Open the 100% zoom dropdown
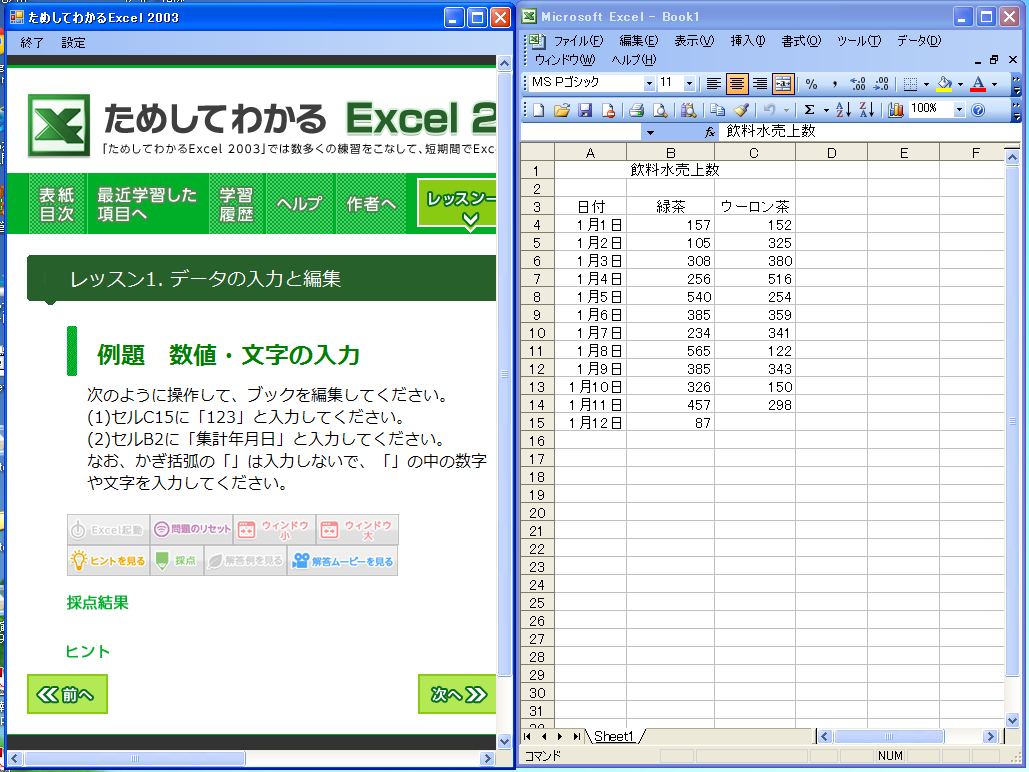The height and width of the screenshot is (772, 1029). (x=959, y=110)
